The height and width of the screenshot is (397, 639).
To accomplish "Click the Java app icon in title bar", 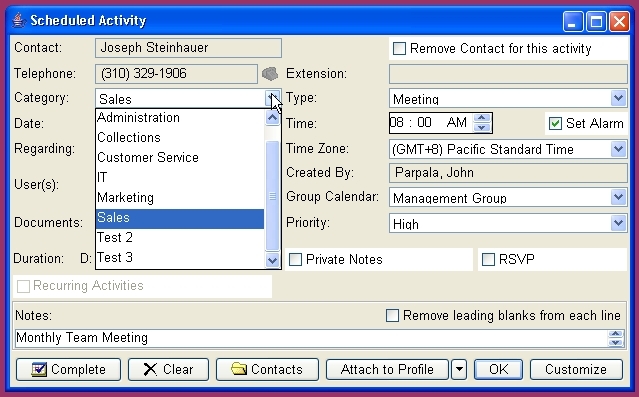I will 18,20.
